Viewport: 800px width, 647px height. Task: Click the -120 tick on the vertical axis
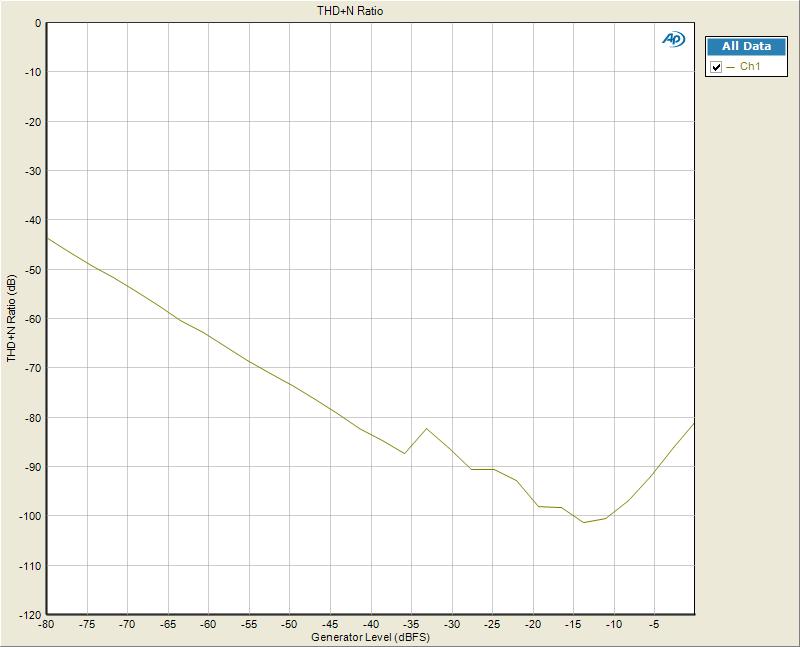click(31, 615)
